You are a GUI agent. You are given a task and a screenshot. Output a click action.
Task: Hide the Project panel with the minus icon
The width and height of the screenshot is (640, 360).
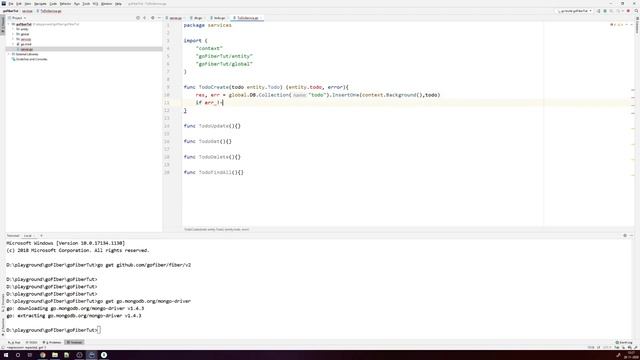coord(159,18)
